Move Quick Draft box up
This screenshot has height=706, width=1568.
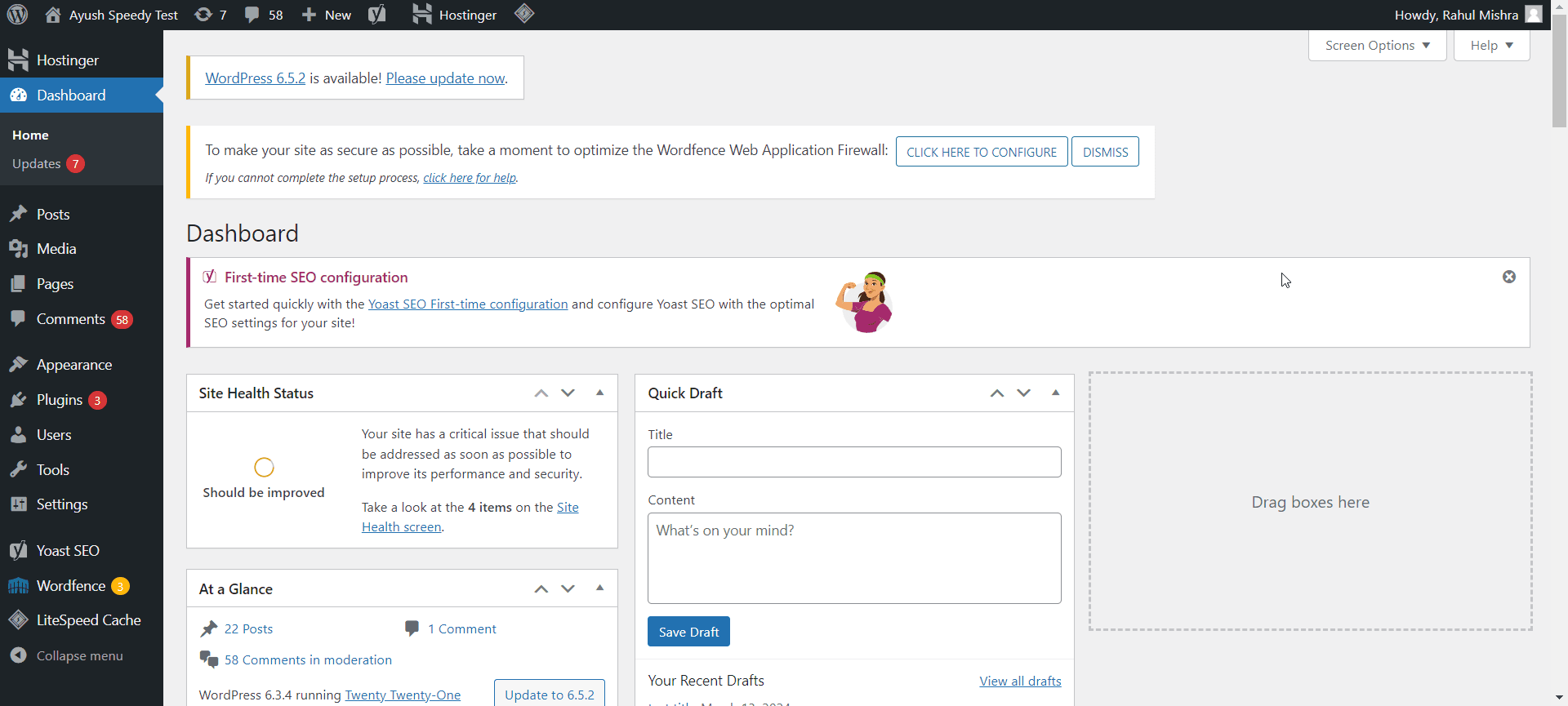tap(997, 393)
